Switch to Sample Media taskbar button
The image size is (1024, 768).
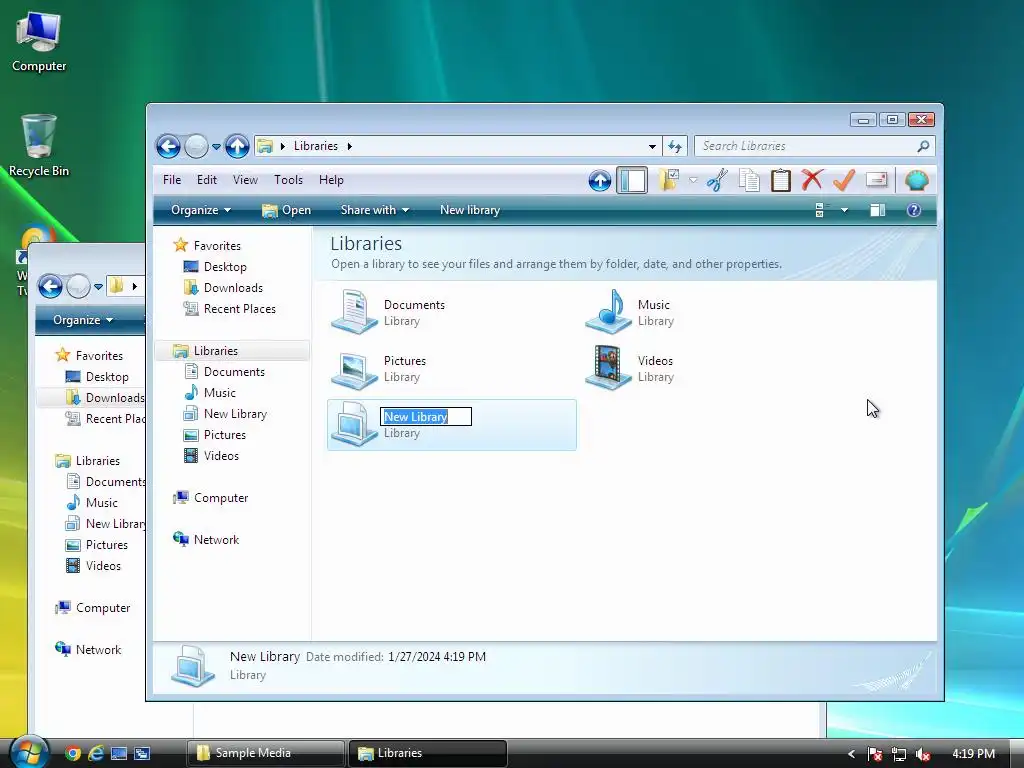click(x=266, y=753)
